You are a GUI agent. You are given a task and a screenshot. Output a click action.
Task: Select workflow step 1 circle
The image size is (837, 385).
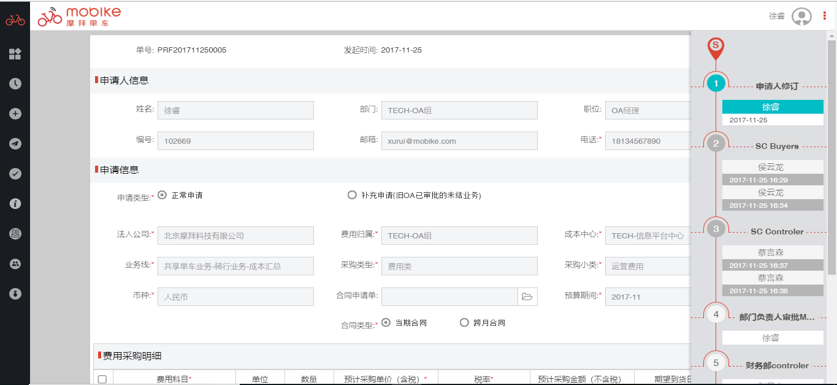click(x=716, y=83)
